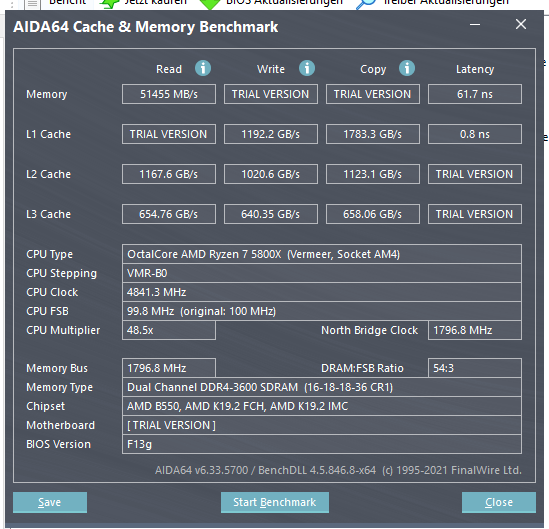The image size is (549, 529).
Task: Click CPU FSB value 99.8 MHz
Action: pos(322,311)
